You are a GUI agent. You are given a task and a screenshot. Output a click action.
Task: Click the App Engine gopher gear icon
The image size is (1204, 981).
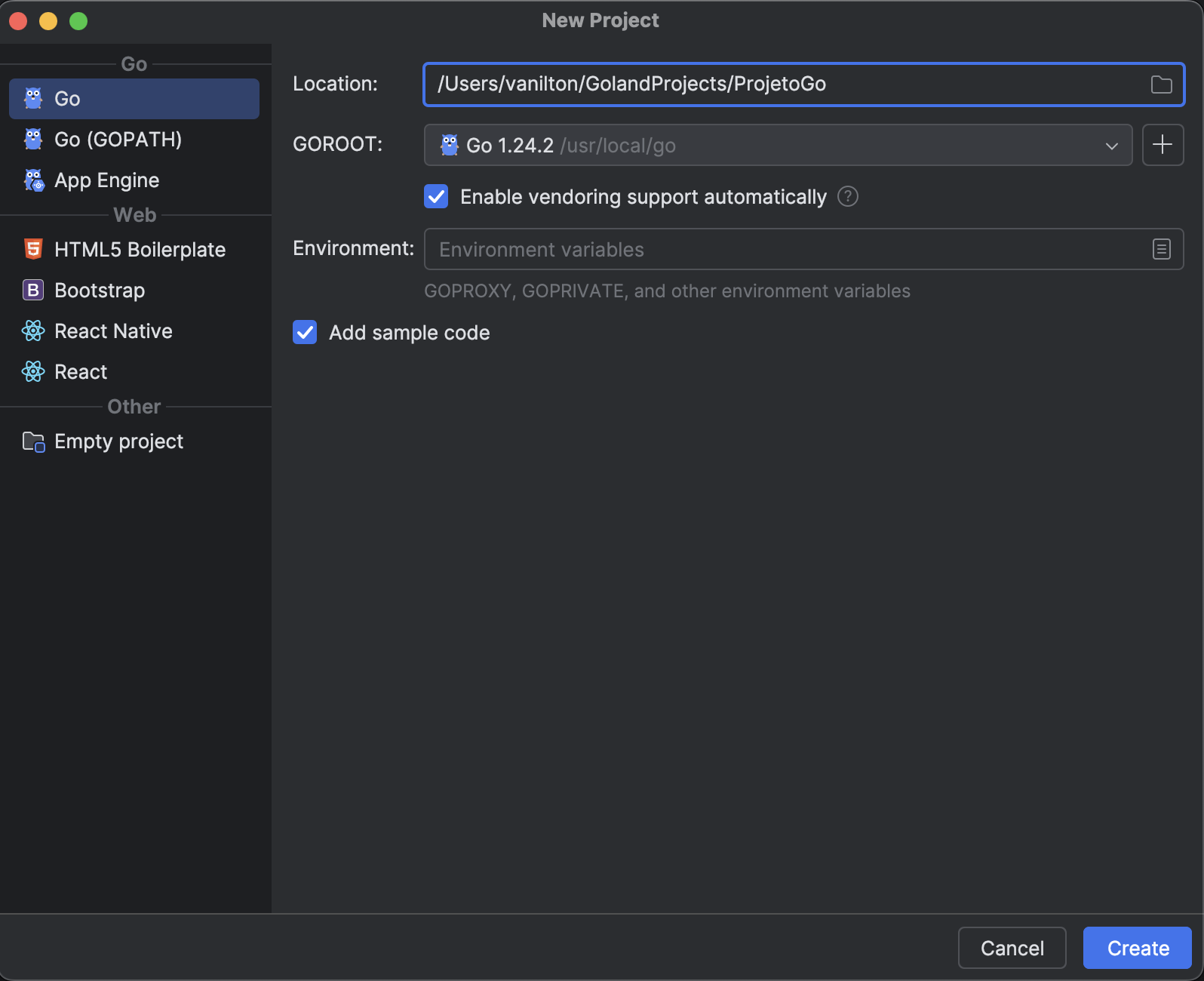(34, 180)
